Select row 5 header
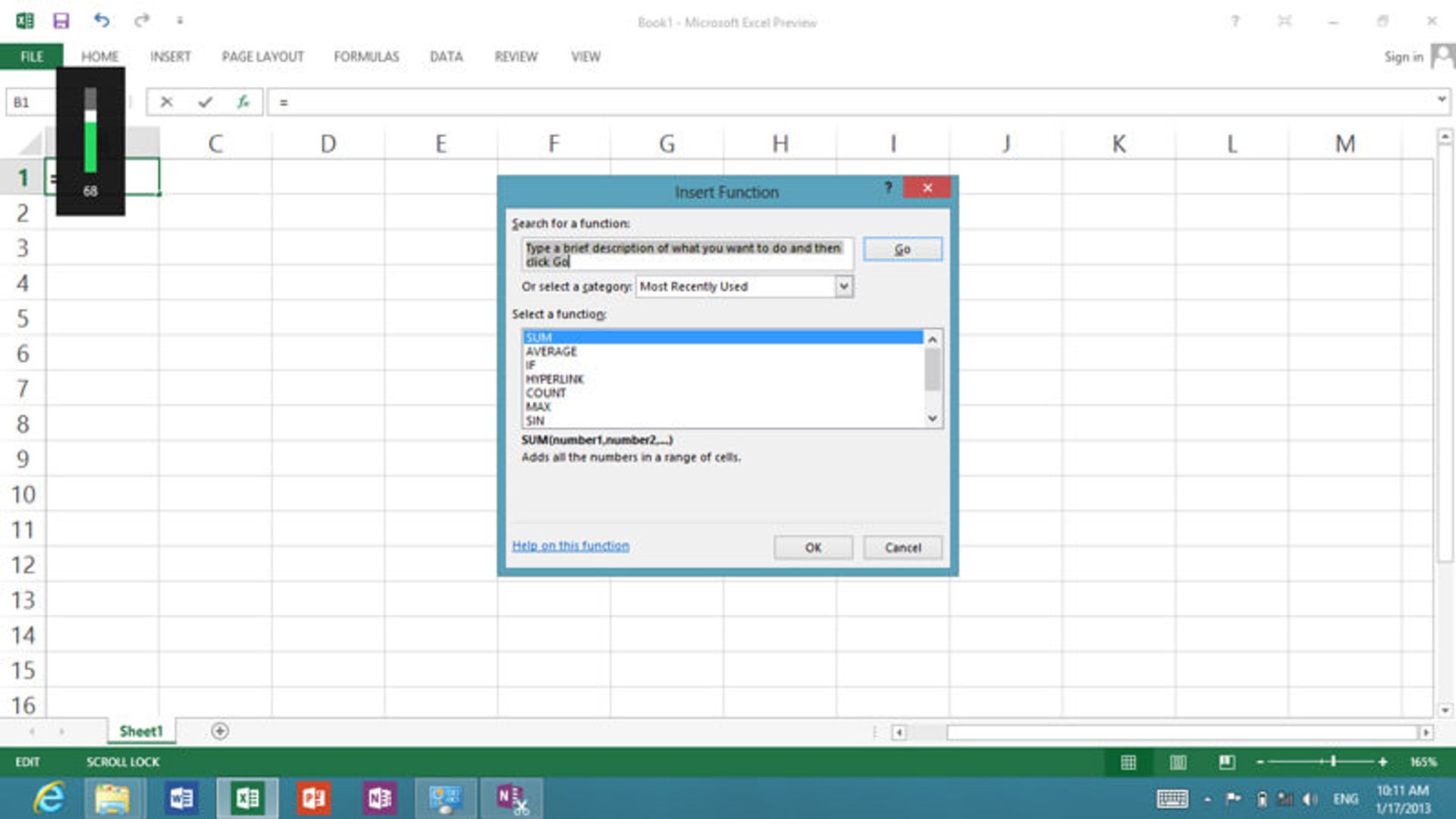1456x819 pixels. tap(23, 318)
